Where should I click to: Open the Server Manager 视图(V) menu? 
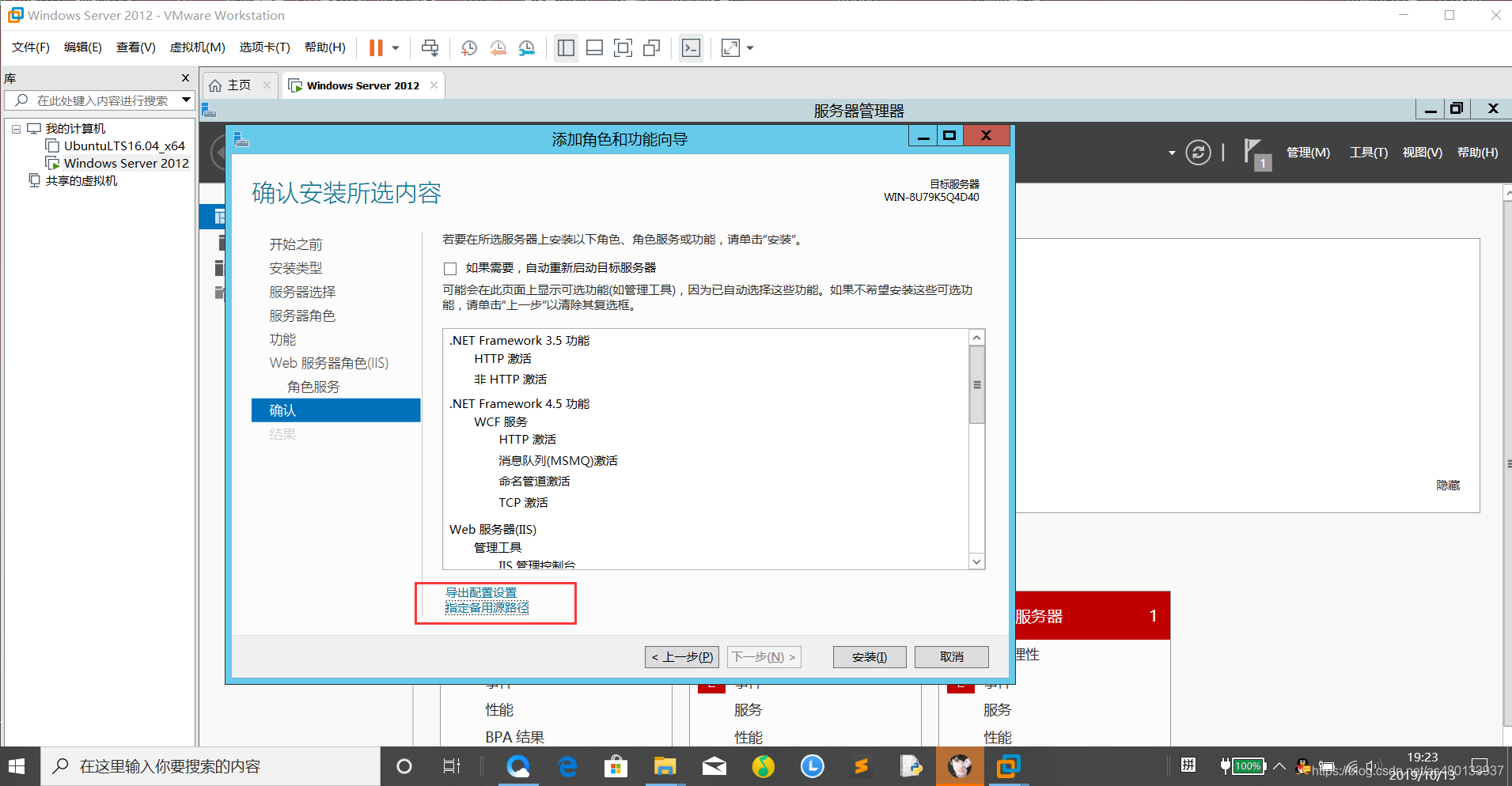point(1422,153)
